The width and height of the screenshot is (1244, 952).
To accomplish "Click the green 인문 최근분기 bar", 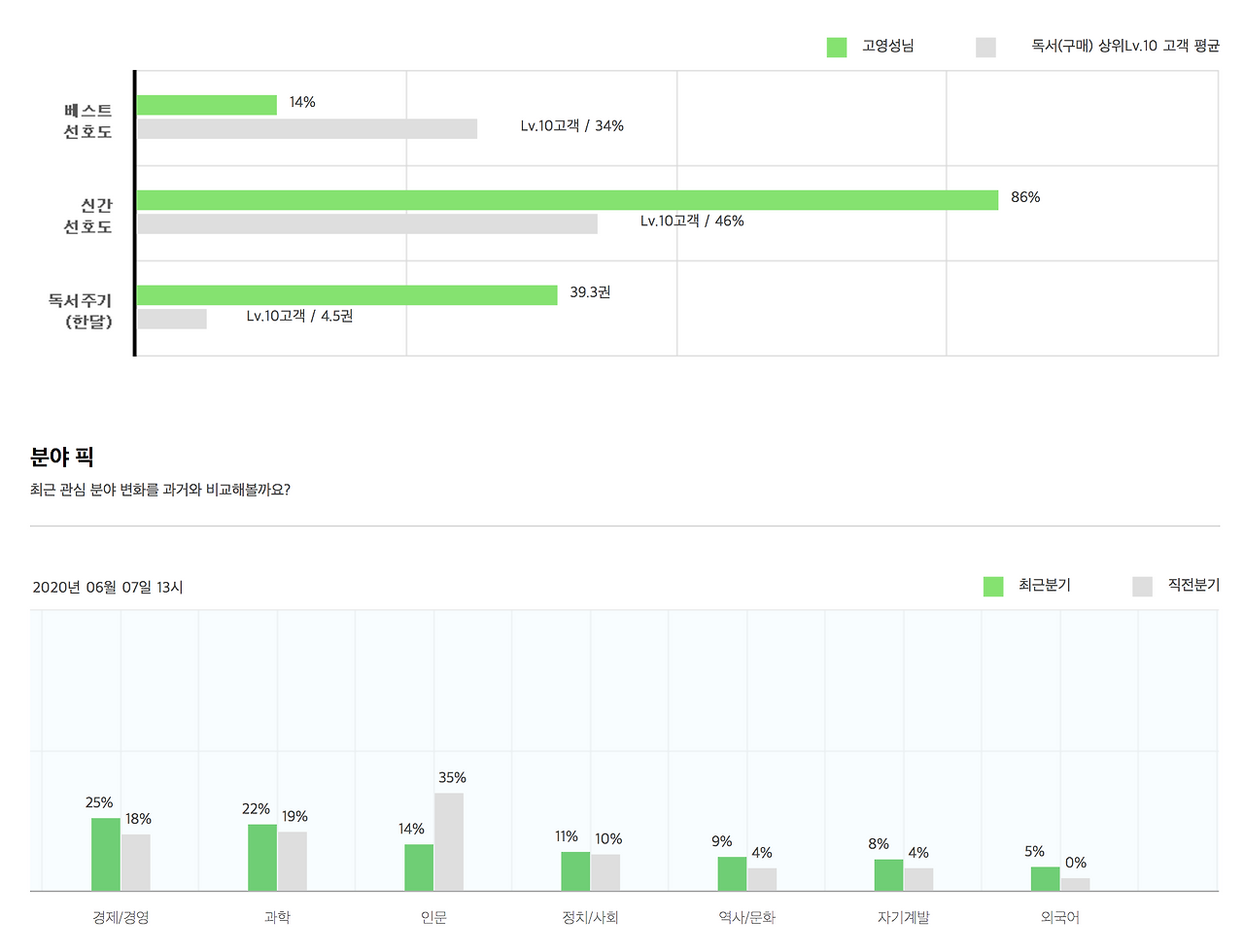I will (x=419, y=867).
